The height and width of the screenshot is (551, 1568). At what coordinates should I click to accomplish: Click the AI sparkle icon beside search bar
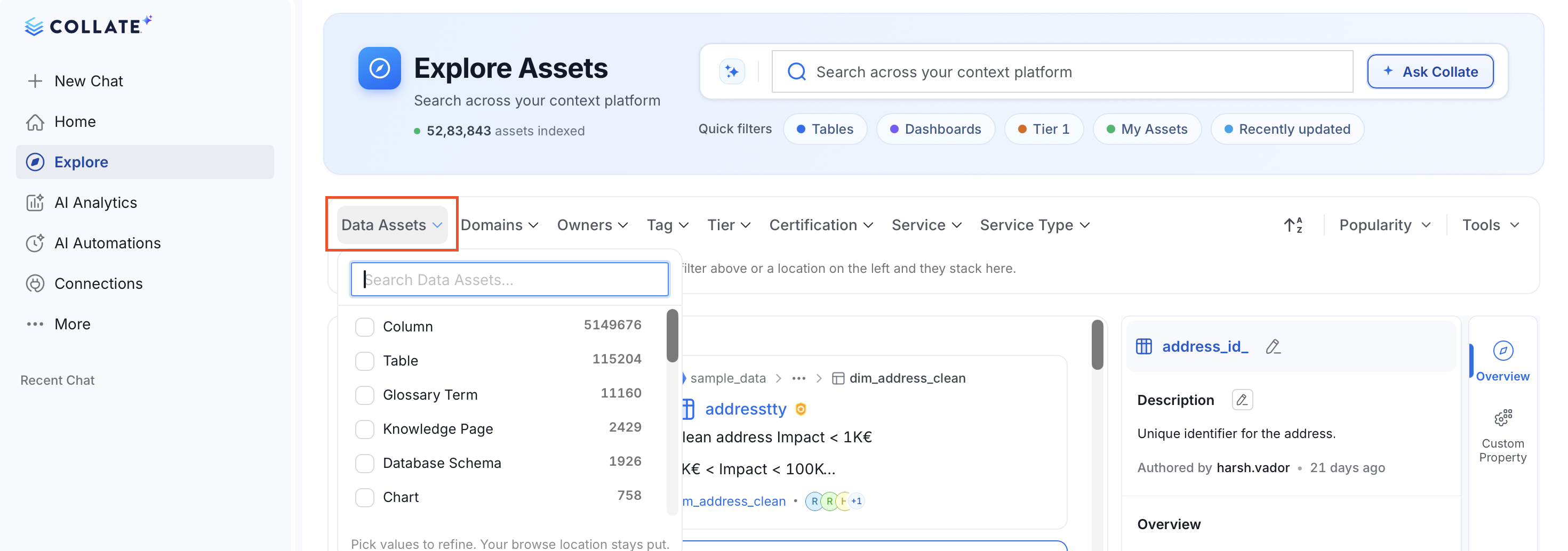[x=732, y=72]
